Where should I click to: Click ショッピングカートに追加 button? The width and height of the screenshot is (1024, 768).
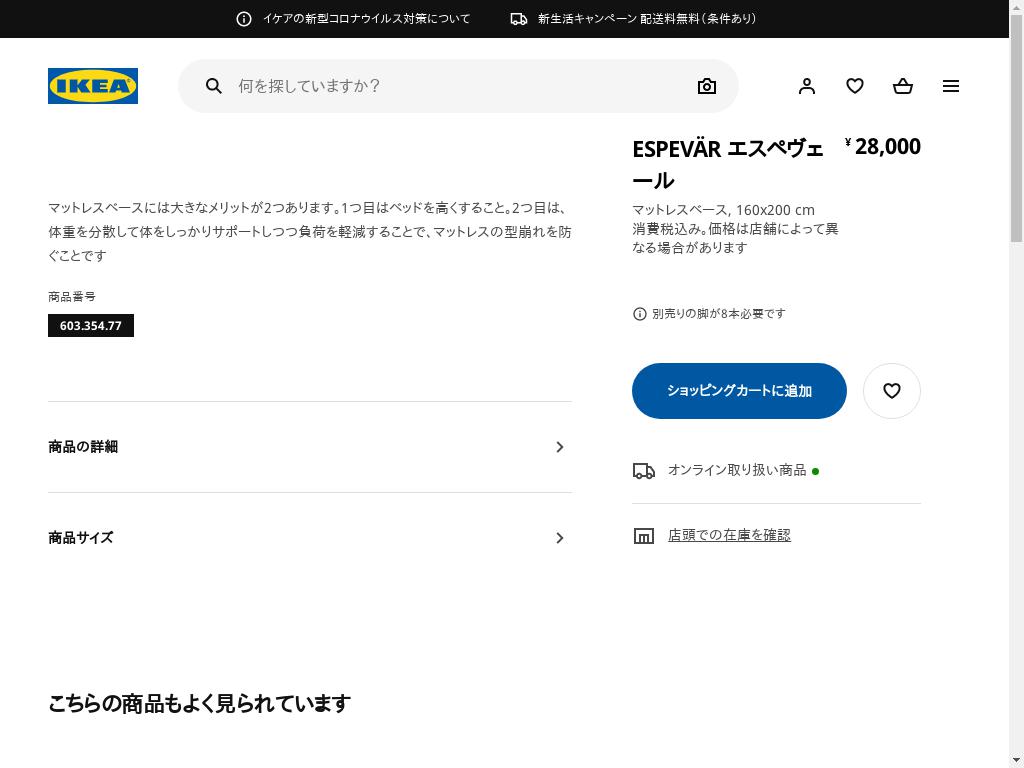coord(739,391)
